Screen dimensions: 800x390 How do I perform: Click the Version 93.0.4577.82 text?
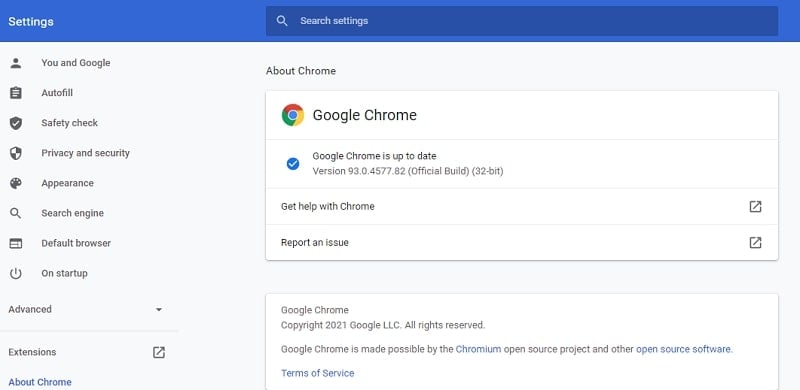408,171
